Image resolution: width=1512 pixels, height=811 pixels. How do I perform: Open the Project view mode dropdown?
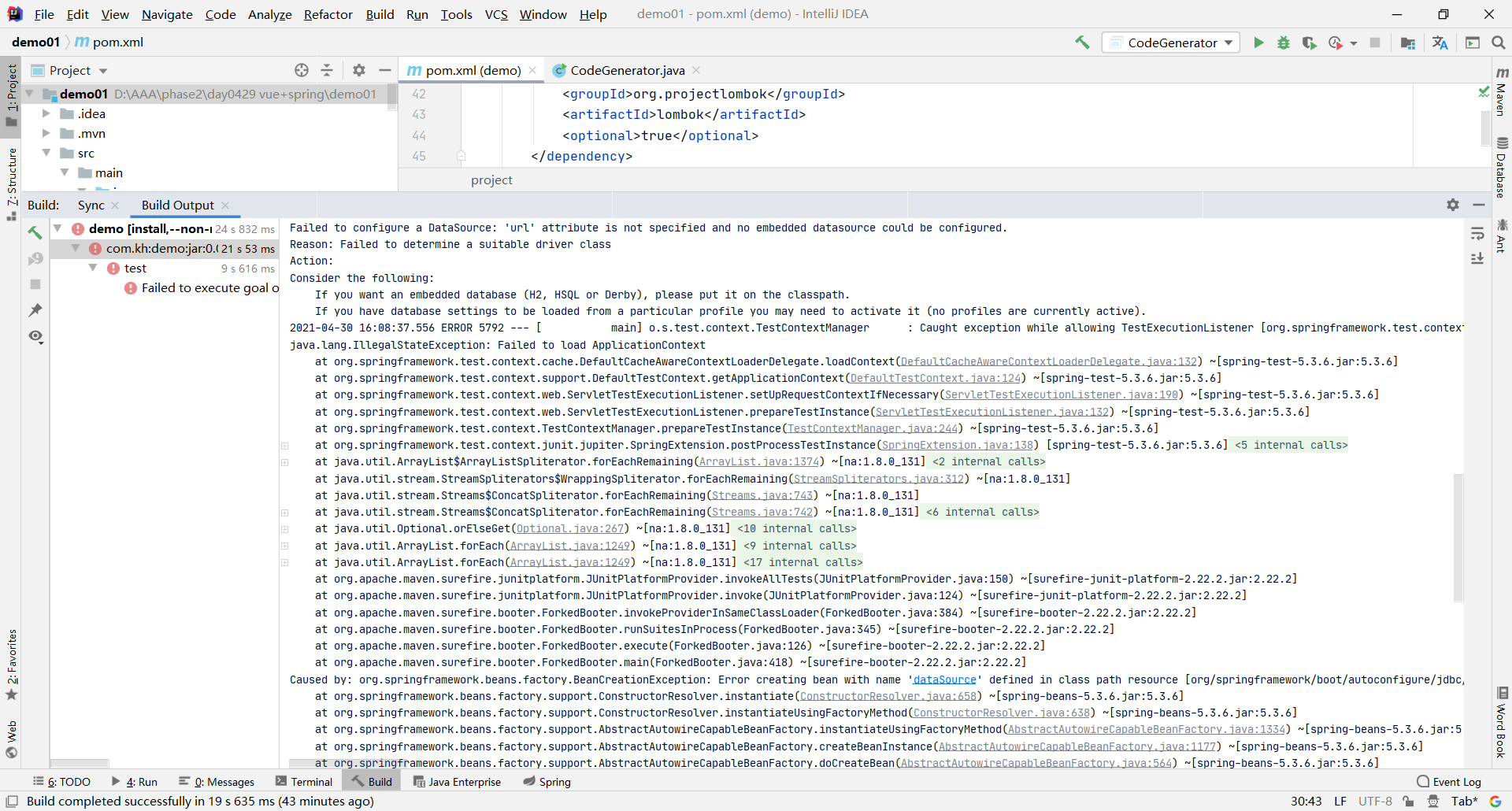pyautogui.click(x=79, y=70)
